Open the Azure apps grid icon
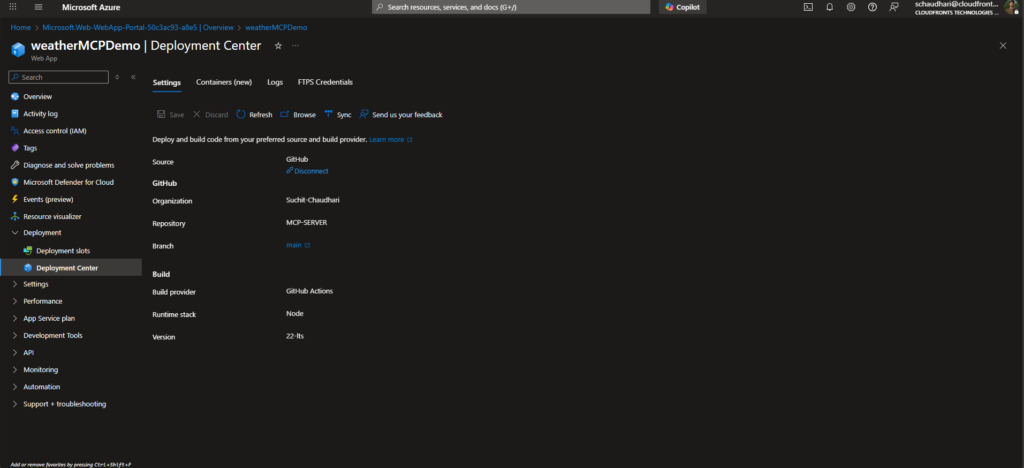The height and width of the screenshot is (468, 1024). [x=12, y=7]
